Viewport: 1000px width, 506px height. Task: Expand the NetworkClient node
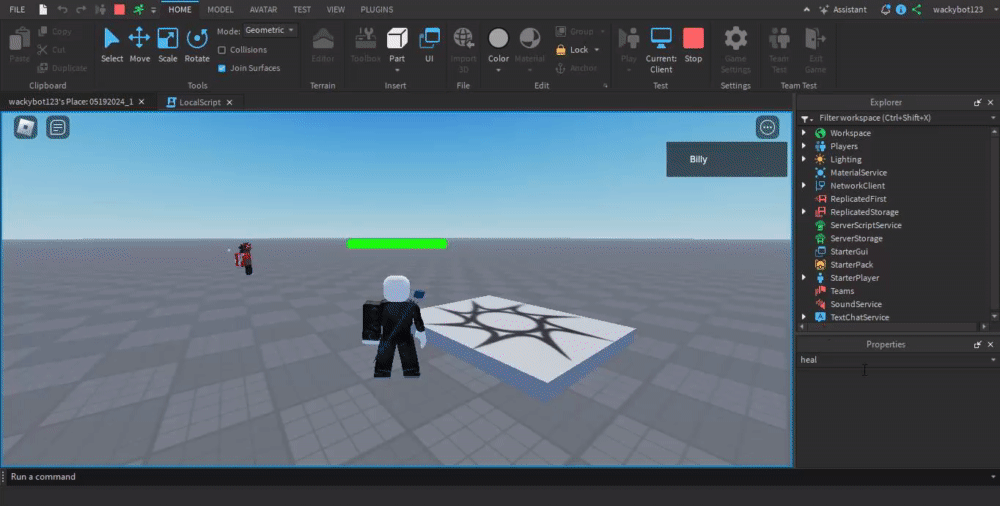pos(804,186)
